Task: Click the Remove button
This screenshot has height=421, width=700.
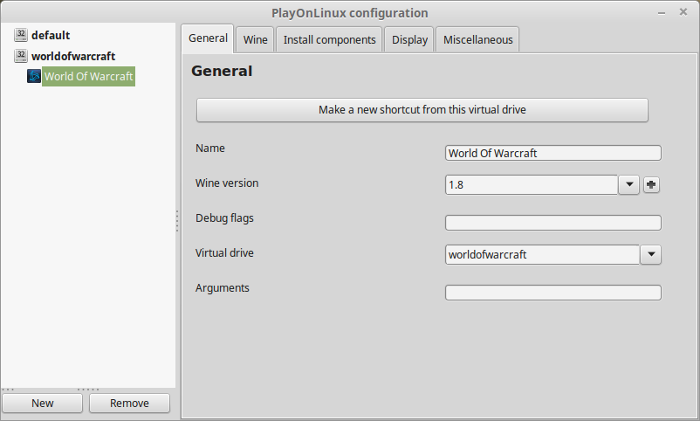Action: click(129, 403)
